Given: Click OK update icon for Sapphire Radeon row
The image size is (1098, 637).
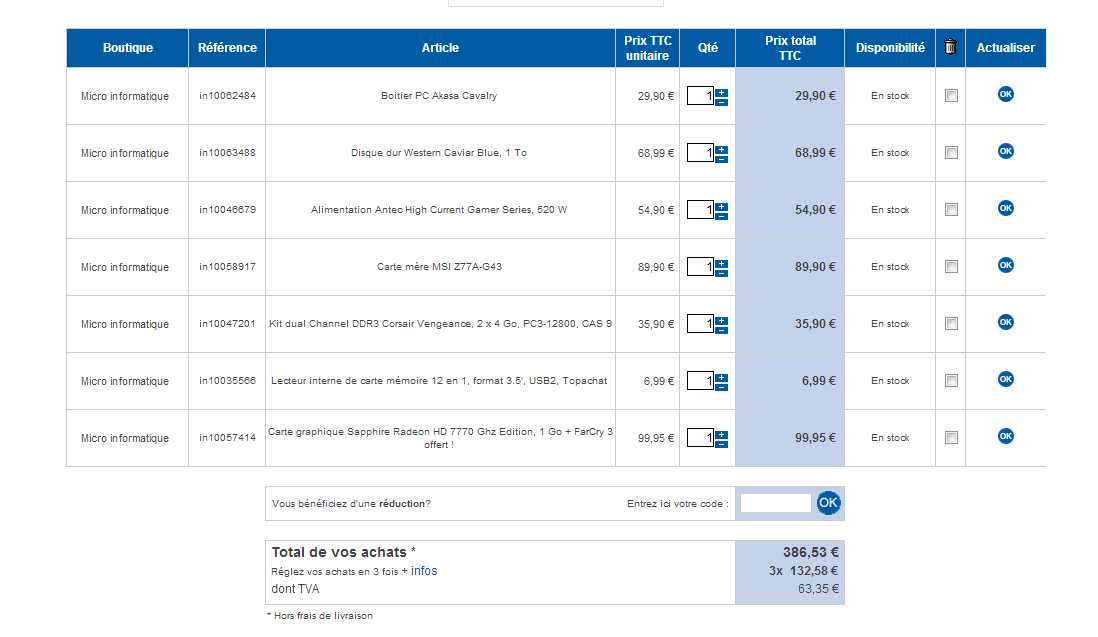Looking at the screenshot, I should pyautogui.click(x=1005, y=436).
